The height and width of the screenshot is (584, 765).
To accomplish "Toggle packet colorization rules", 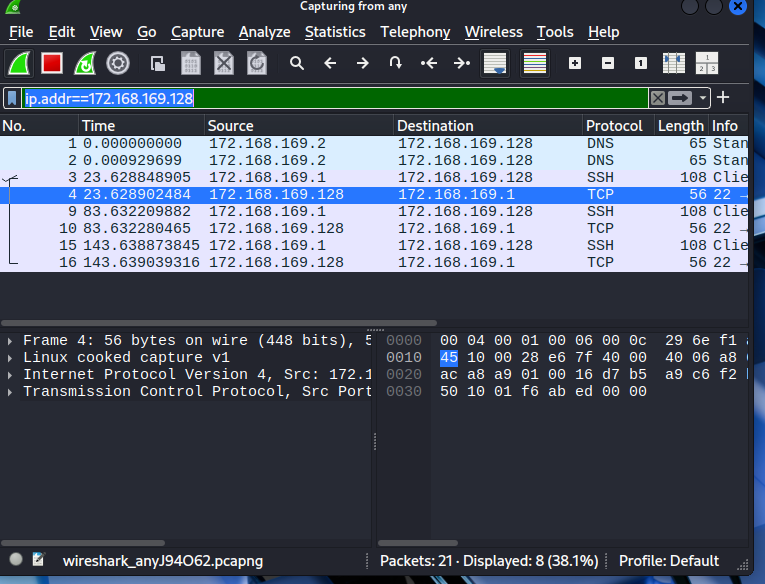I will tap(535, 63).
